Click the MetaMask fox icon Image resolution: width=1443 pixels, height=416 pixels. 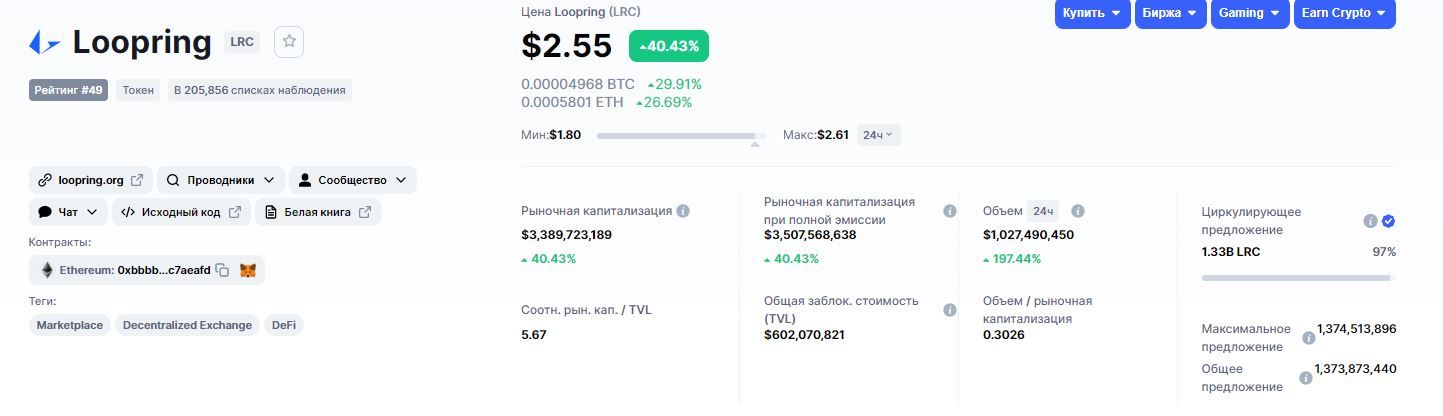tap(248, 270)
